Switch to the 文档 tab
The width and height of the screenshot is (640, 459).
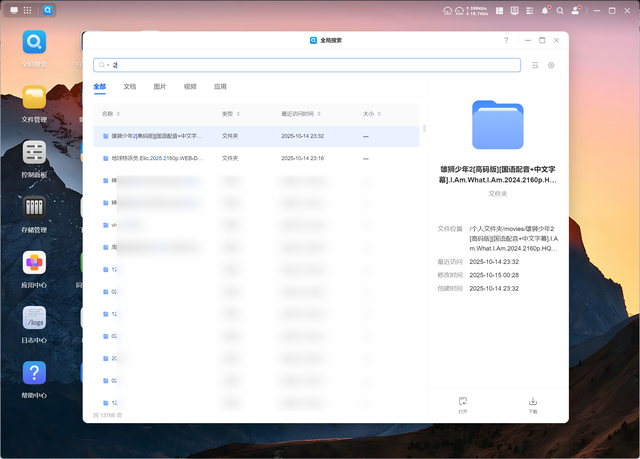point(130,86)
